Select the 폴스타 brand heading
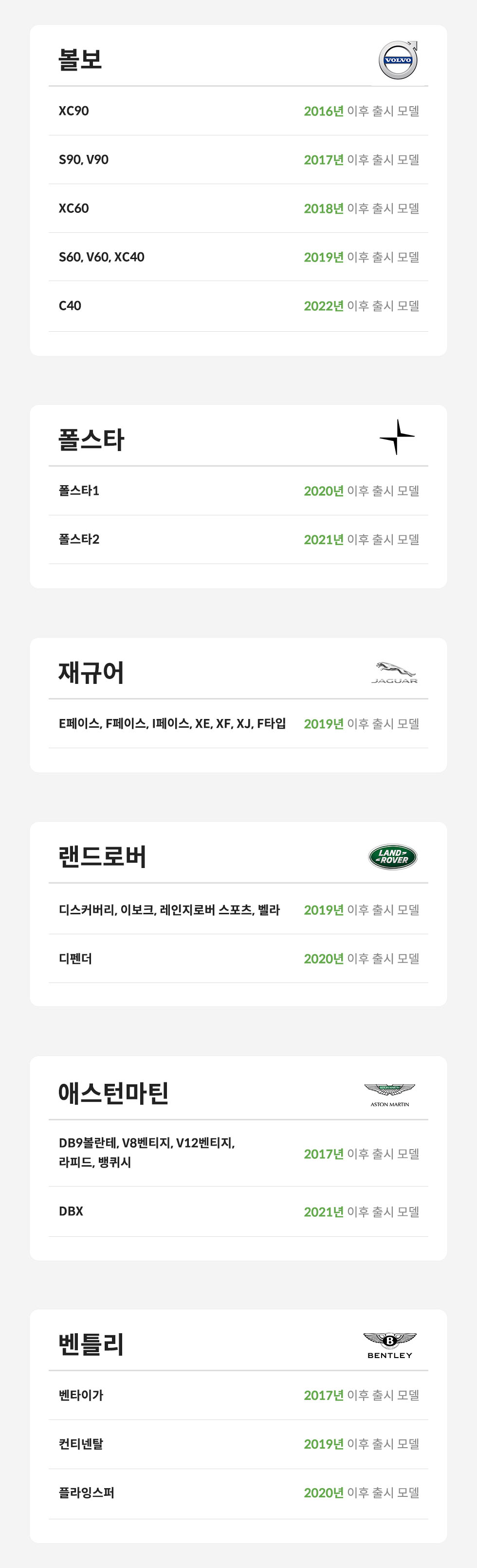The height and width of the screenshot is (1568, 477). point(91,439)
